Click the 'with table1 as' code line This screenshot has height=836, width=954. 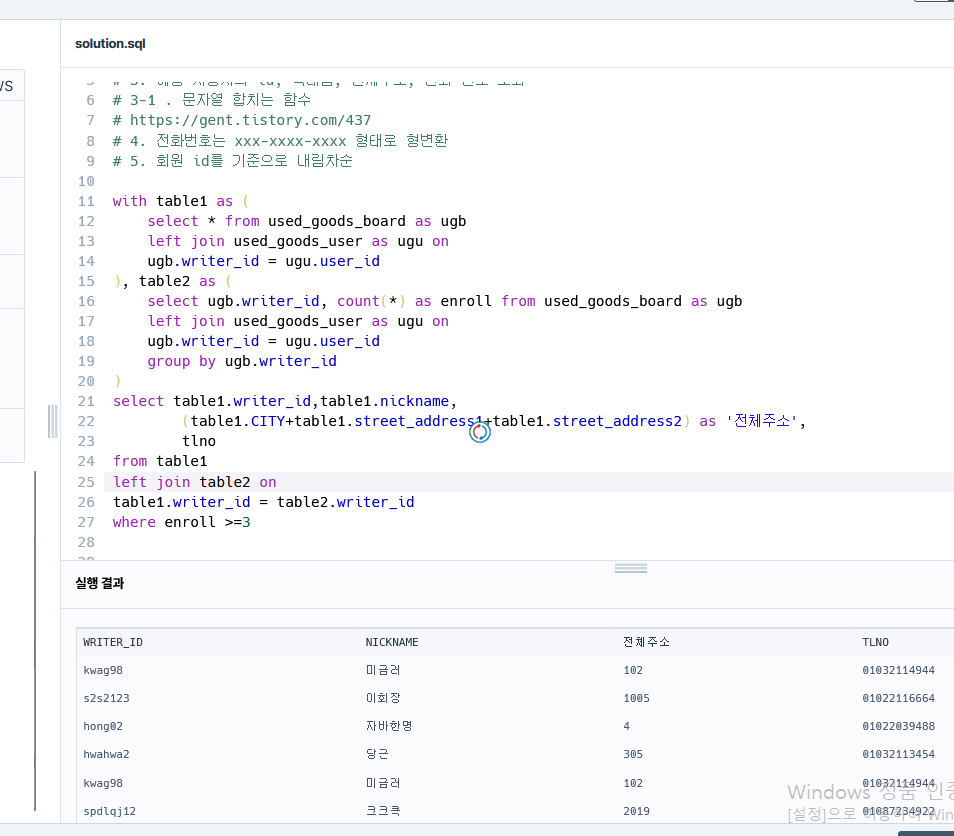(x=181, y=201)
